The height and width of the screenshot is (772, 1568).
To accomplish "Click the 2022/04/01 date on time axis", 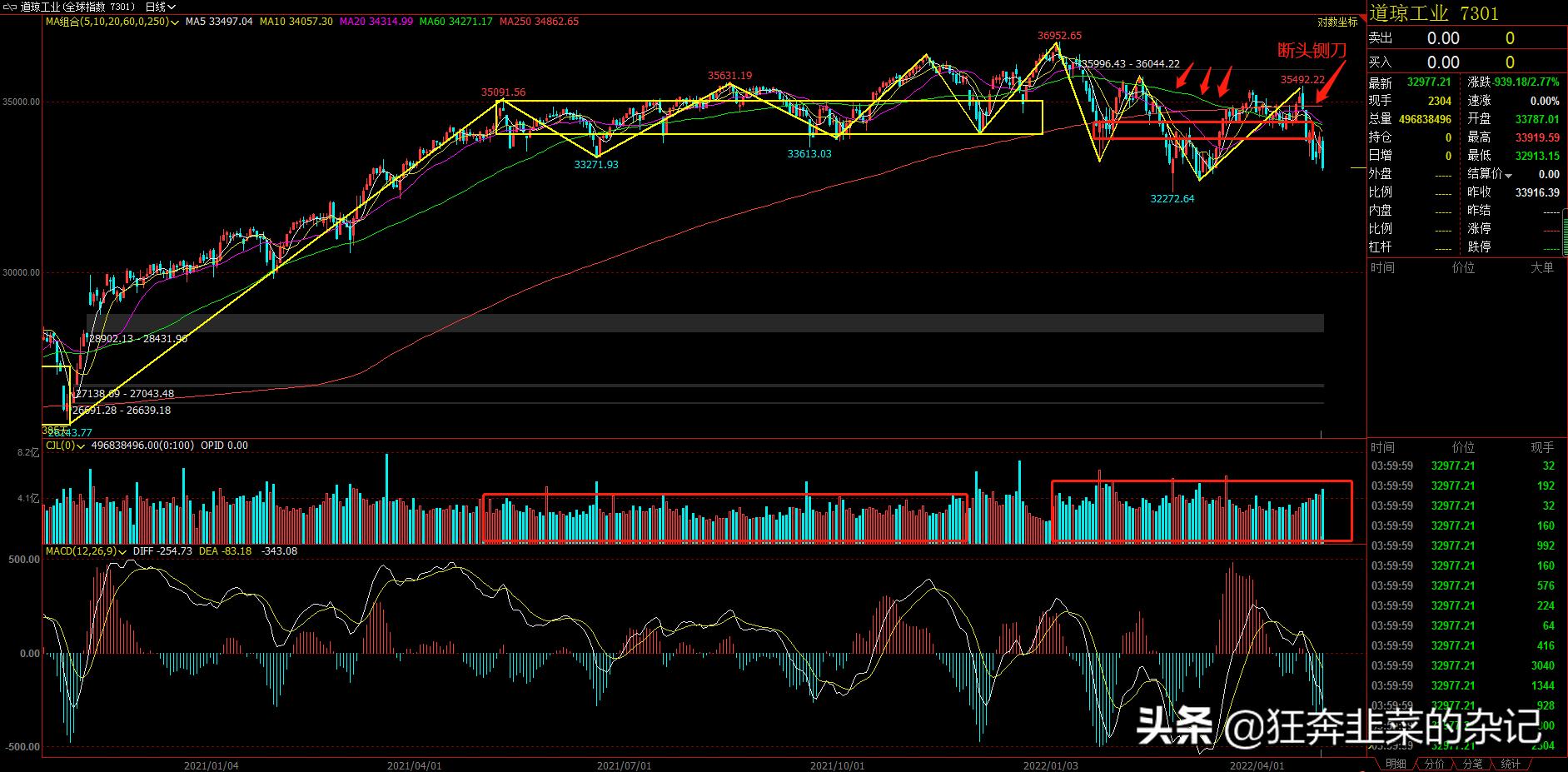I will [x=1257, y=765].
